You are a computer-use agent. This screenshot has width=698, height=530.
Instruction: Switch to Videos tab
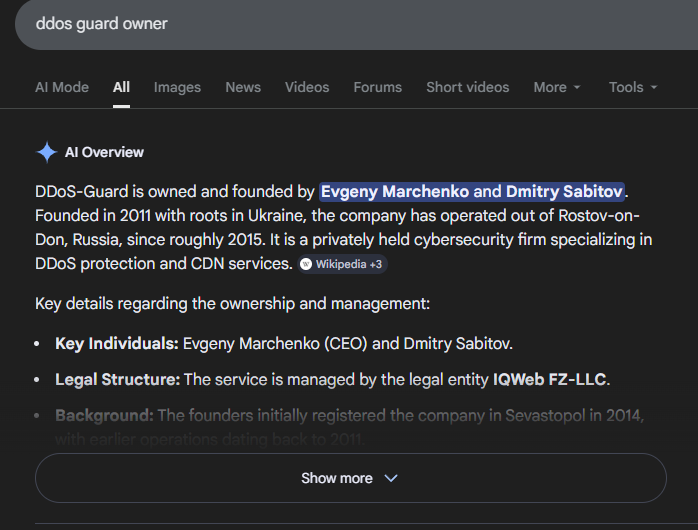click(x=307, y=87)
